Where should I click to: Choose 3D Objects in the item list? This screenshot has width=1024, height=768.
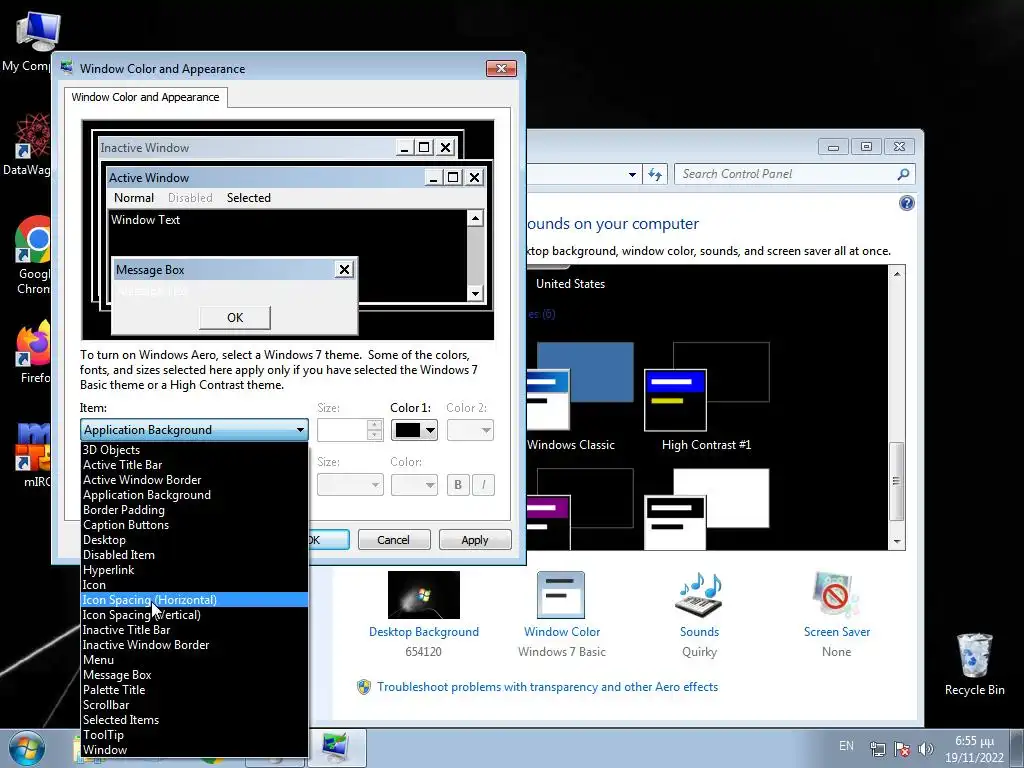coord(195,449)
